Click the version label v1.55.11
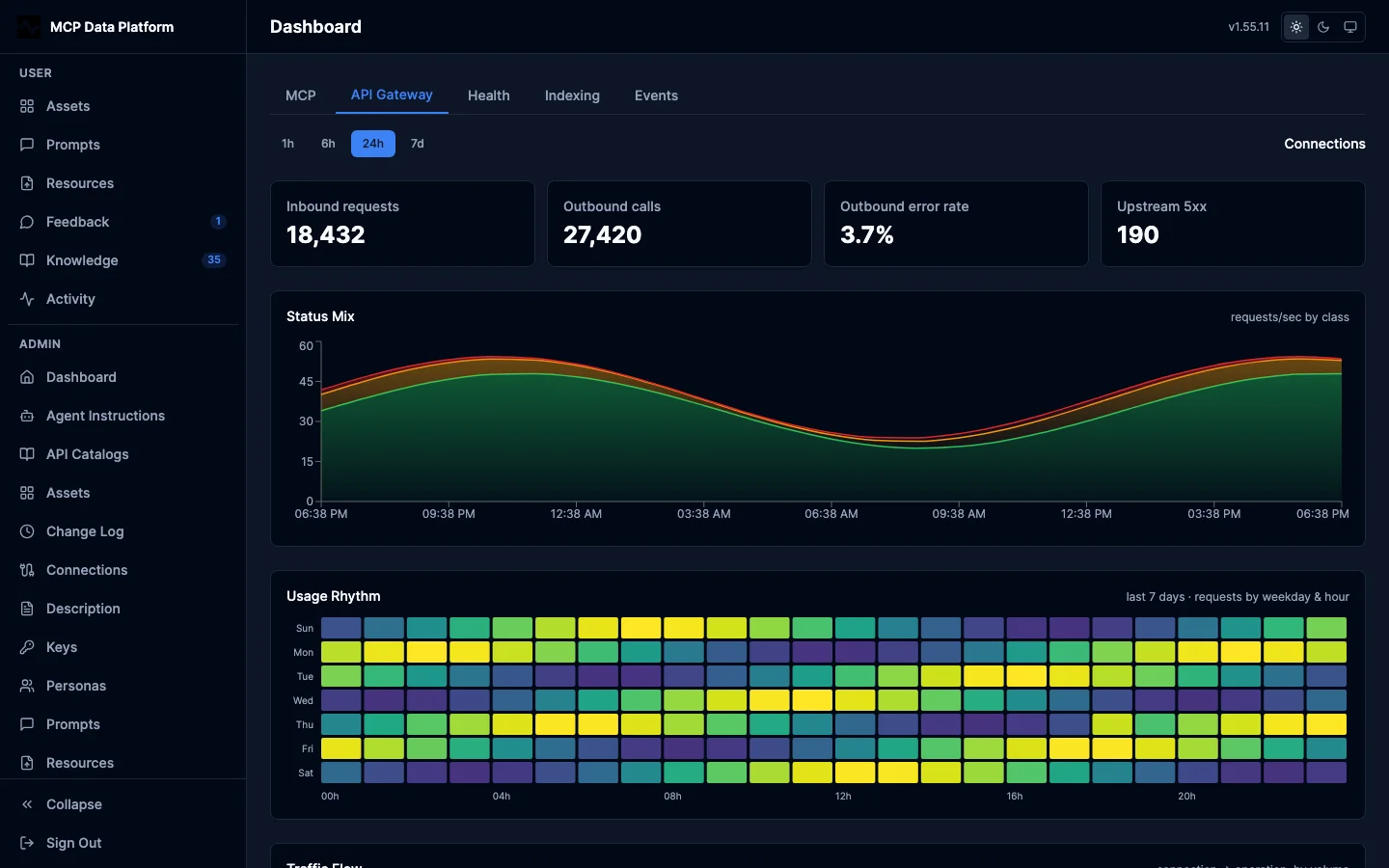The image size is (1389, 868). point(1249,27)
